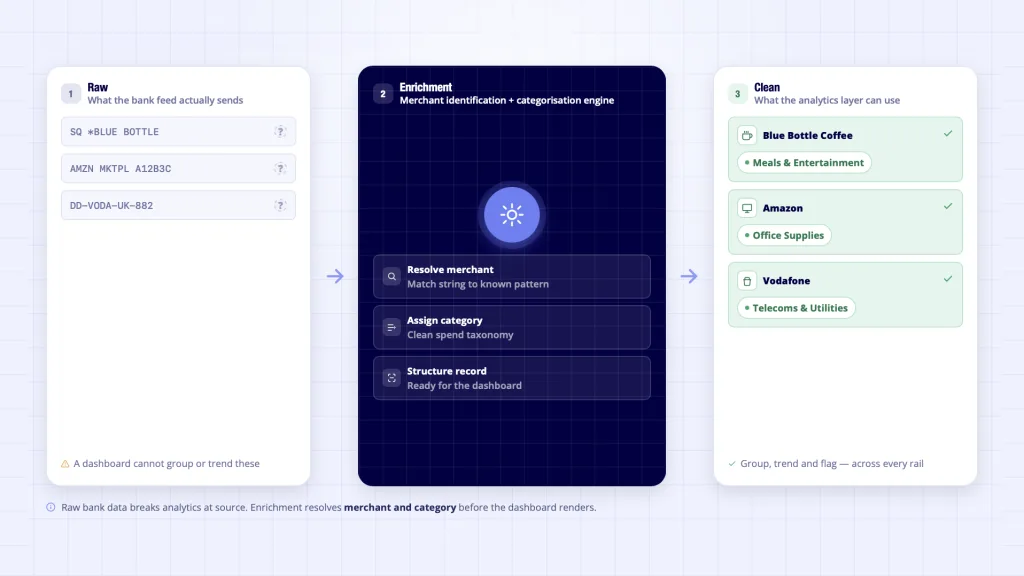
Task: Click the Meals & Entertainment category tag
Action: [804, 163]
